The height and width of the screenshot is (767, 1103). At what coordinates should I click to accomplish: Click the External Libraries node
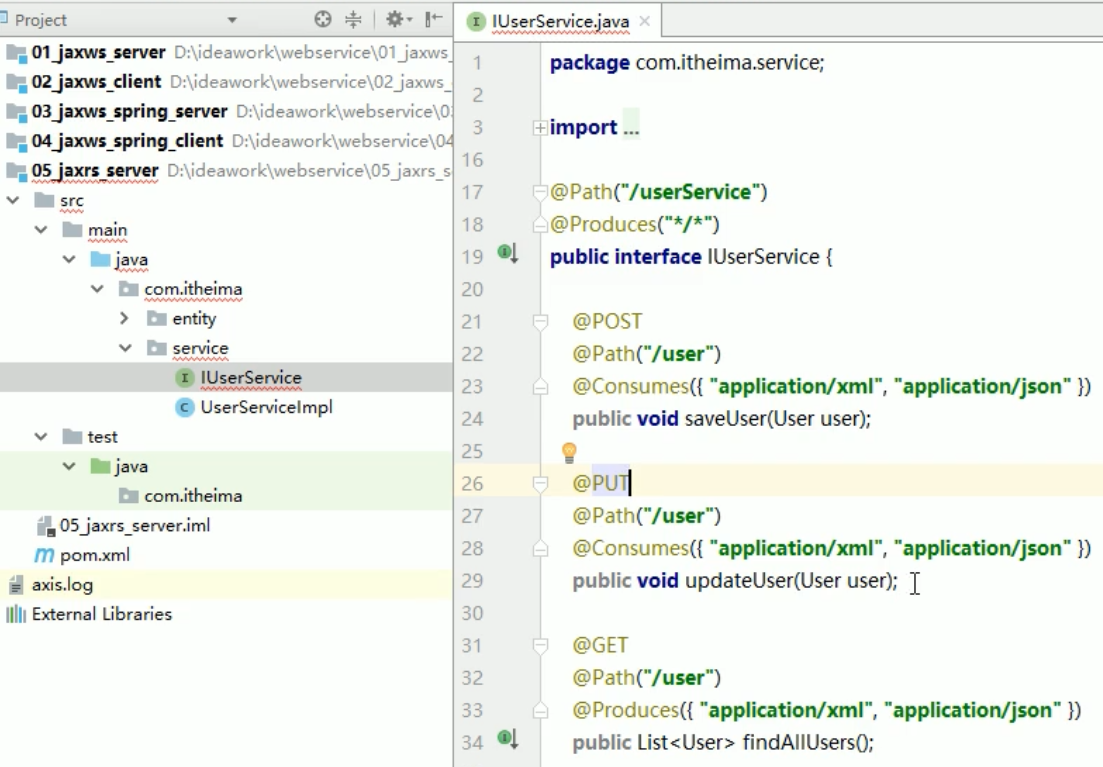pyautogui.click(x=102, y=614)
